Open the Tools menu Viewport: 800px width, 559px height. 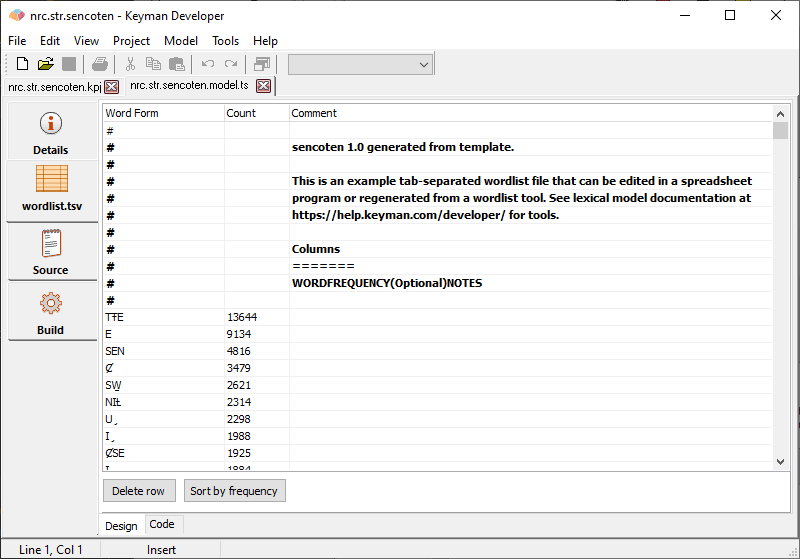pos(226,41)
